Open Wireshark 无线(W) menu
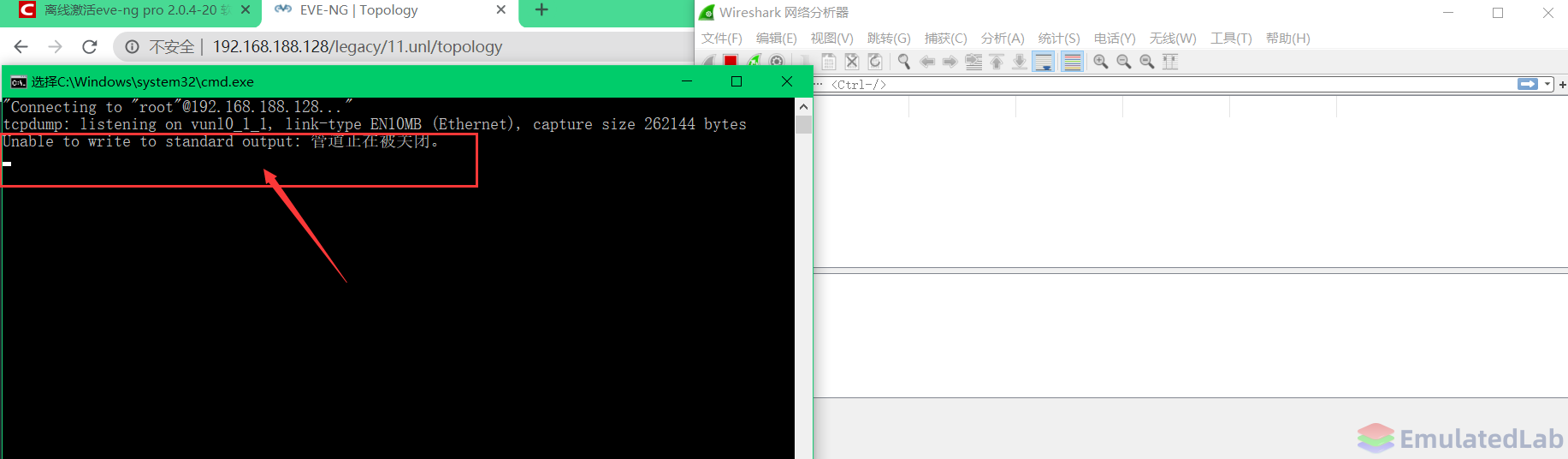This screenshot has height=459, width=1568. pos(1173,39)
